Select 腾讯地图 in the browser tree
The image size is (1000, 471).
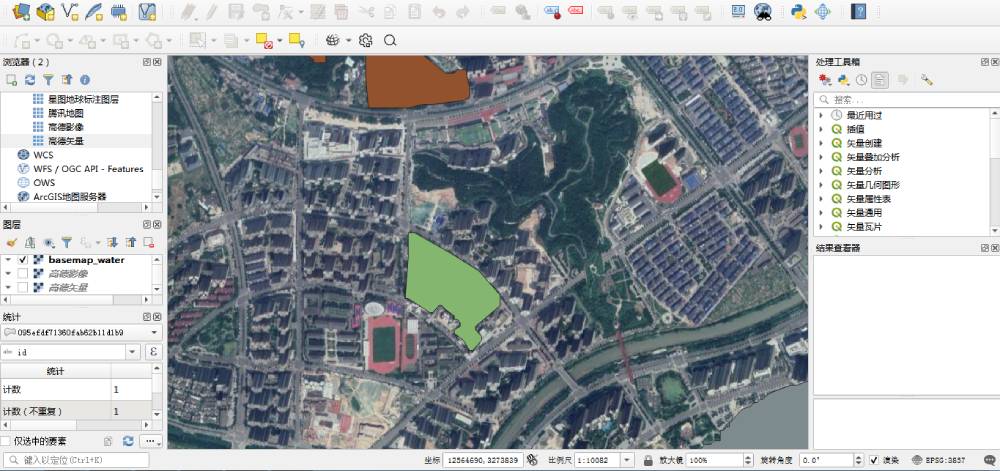tap(65, 113)
